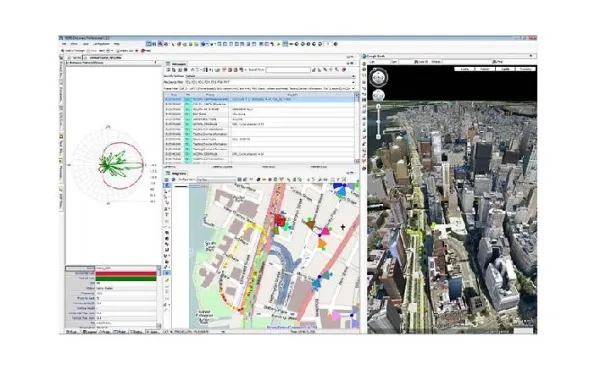
Task: Click the Messages table vertical scrollbar
Action: click(x=357, y=128)
